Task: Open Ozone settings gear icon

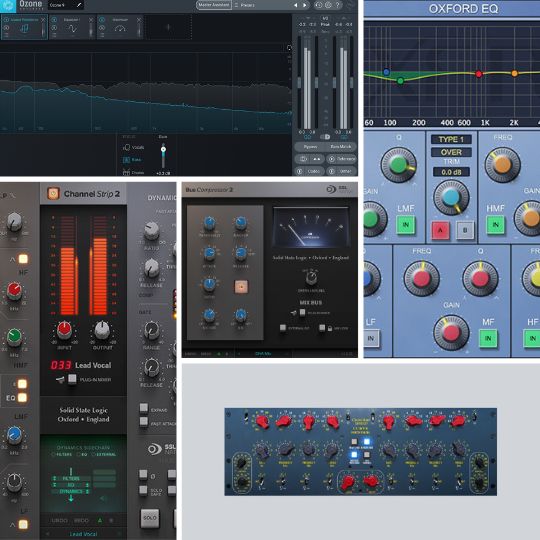Action: click(328, 5)
